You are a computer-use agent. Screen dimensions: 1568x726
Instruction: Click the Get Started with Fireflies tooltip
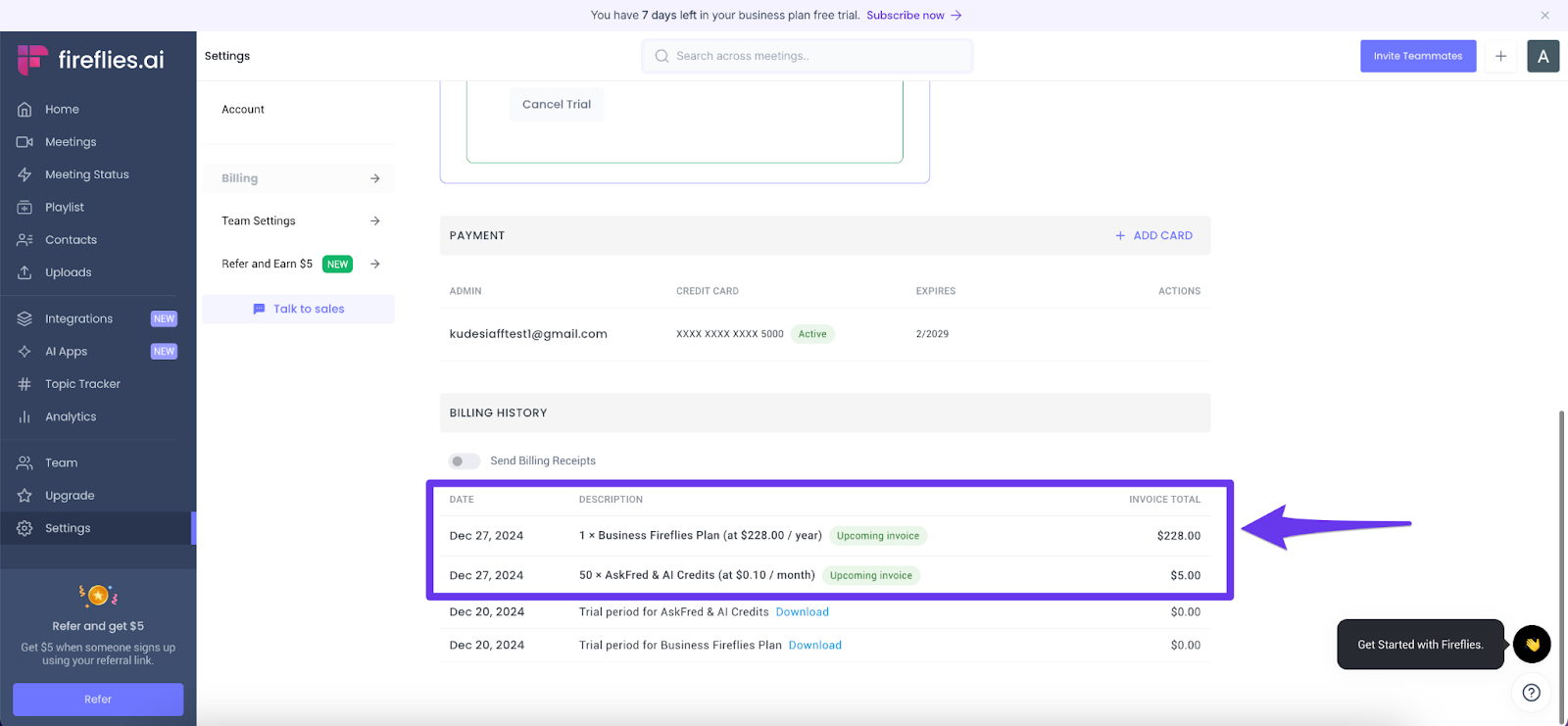tap(1420, 645)
